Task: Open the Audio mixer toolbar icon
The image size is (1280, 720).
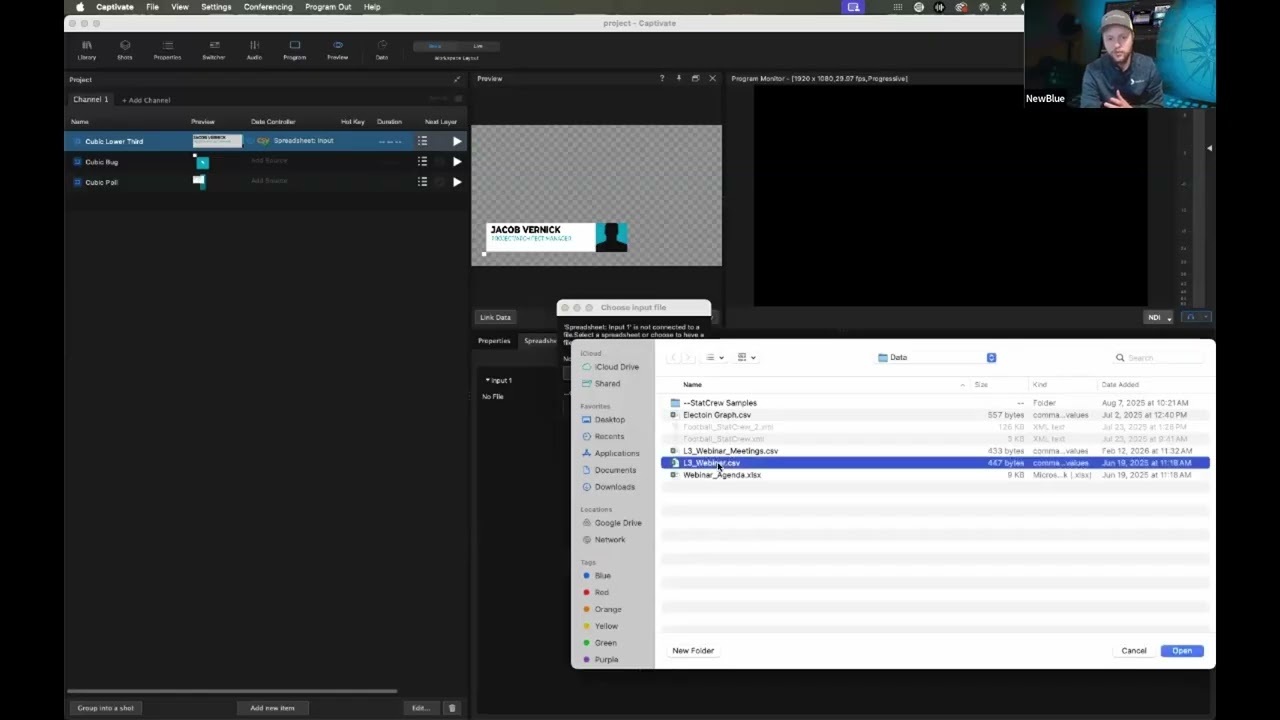Action: pyautogui.click(x=254, y=50)
